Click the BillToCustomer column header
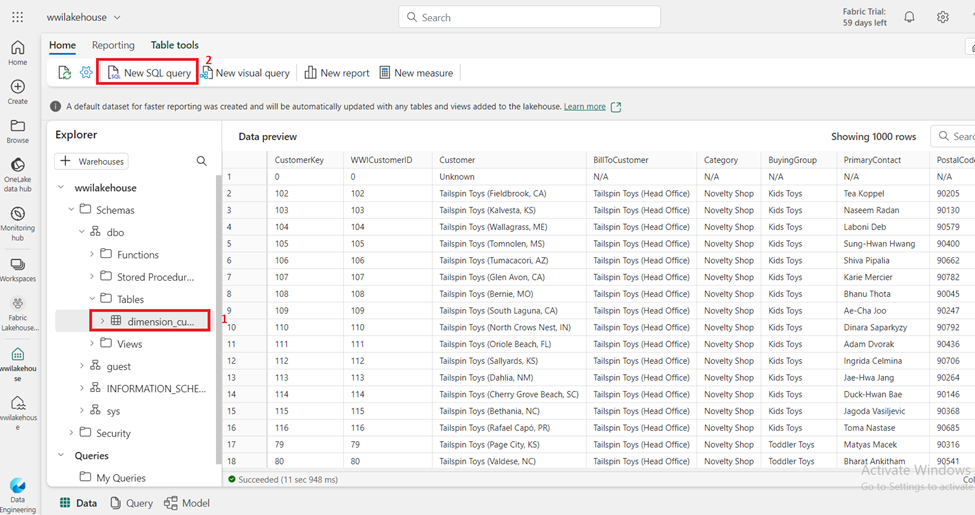Image resolution: width=975 pixels, height=515 pixels. [x=641, y=160]
